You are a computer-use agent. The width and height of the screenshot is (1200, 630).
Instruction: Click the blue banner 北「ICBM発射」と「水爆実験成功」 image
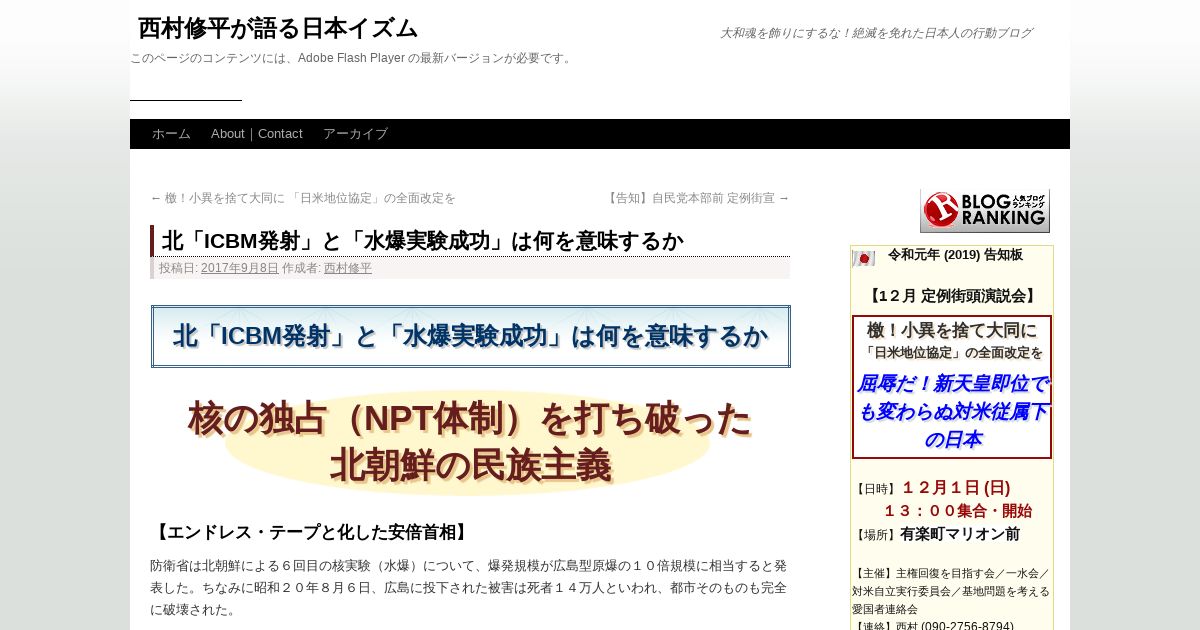[471, 336]
